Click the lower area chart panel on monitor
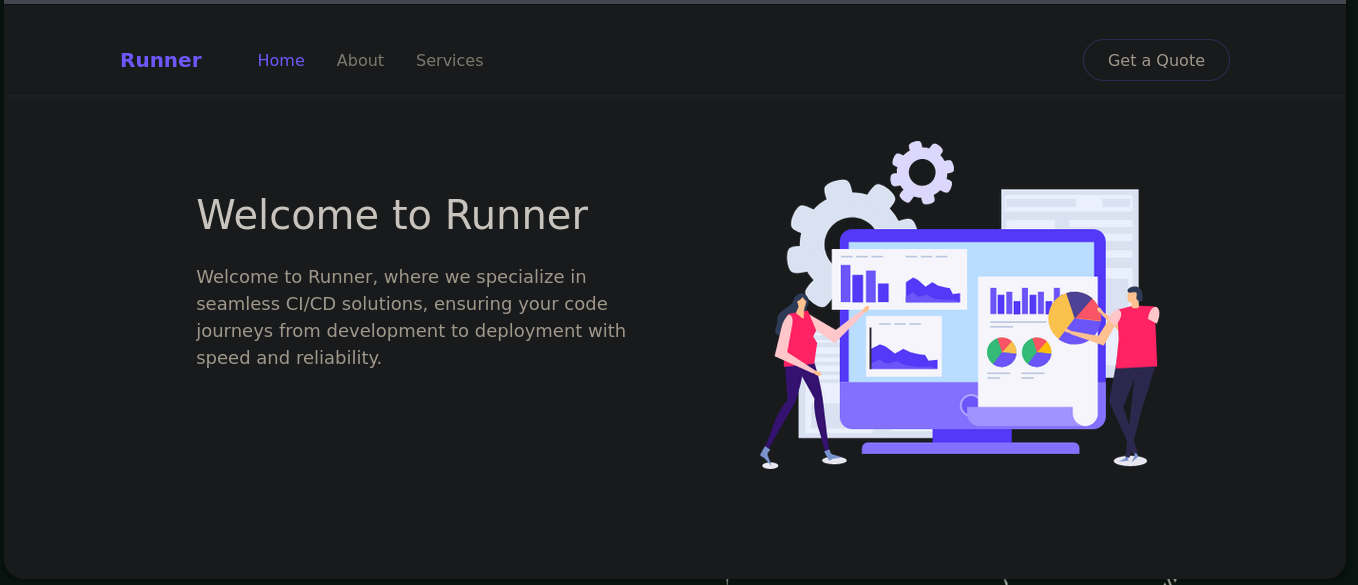 coord(903,347)
